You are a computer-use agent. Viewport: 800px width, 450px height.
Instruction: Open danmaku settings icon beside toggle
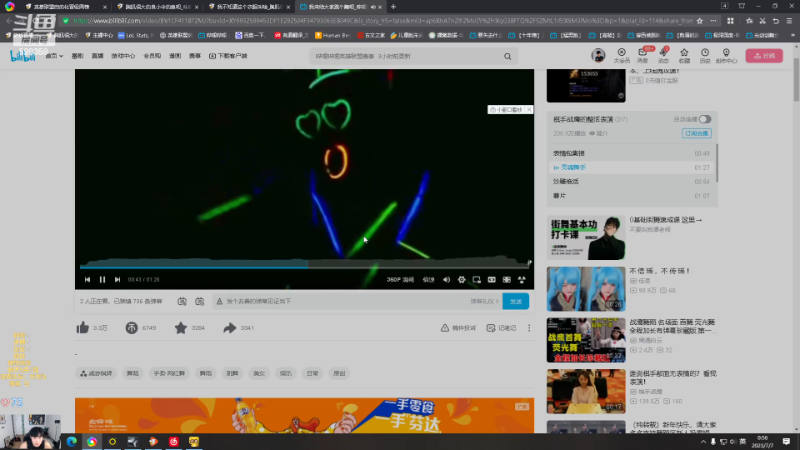pos(199,302)
